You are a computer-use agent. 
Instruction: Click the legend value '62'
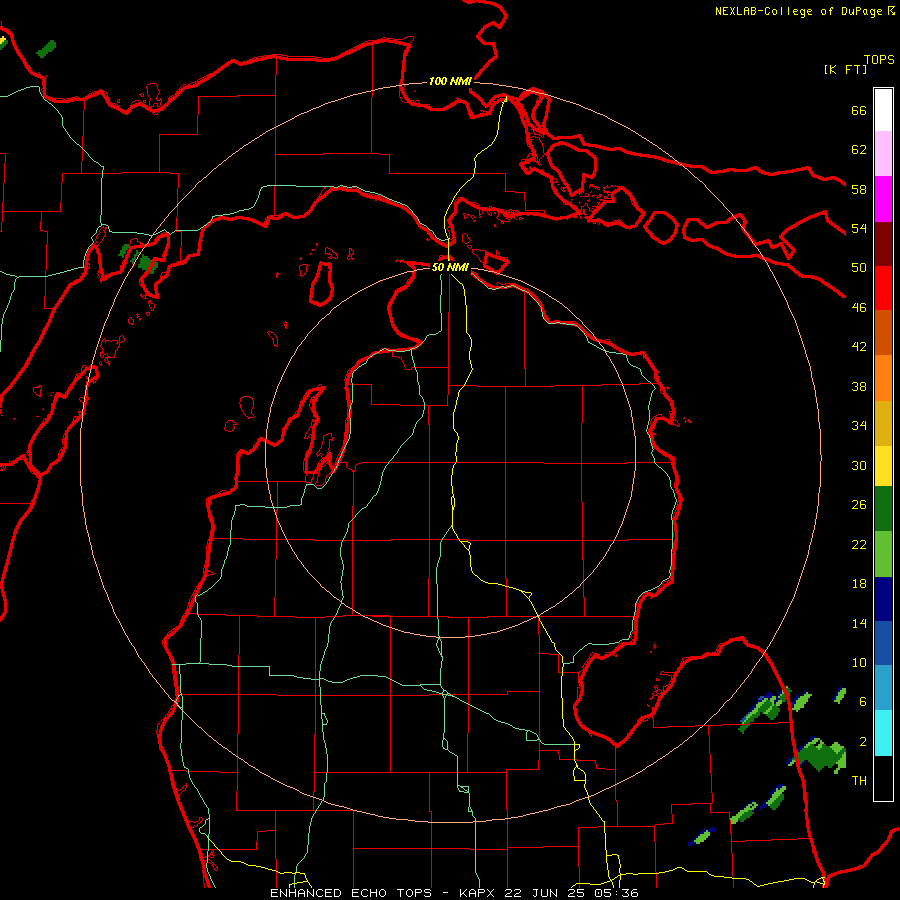click(859, 150)
